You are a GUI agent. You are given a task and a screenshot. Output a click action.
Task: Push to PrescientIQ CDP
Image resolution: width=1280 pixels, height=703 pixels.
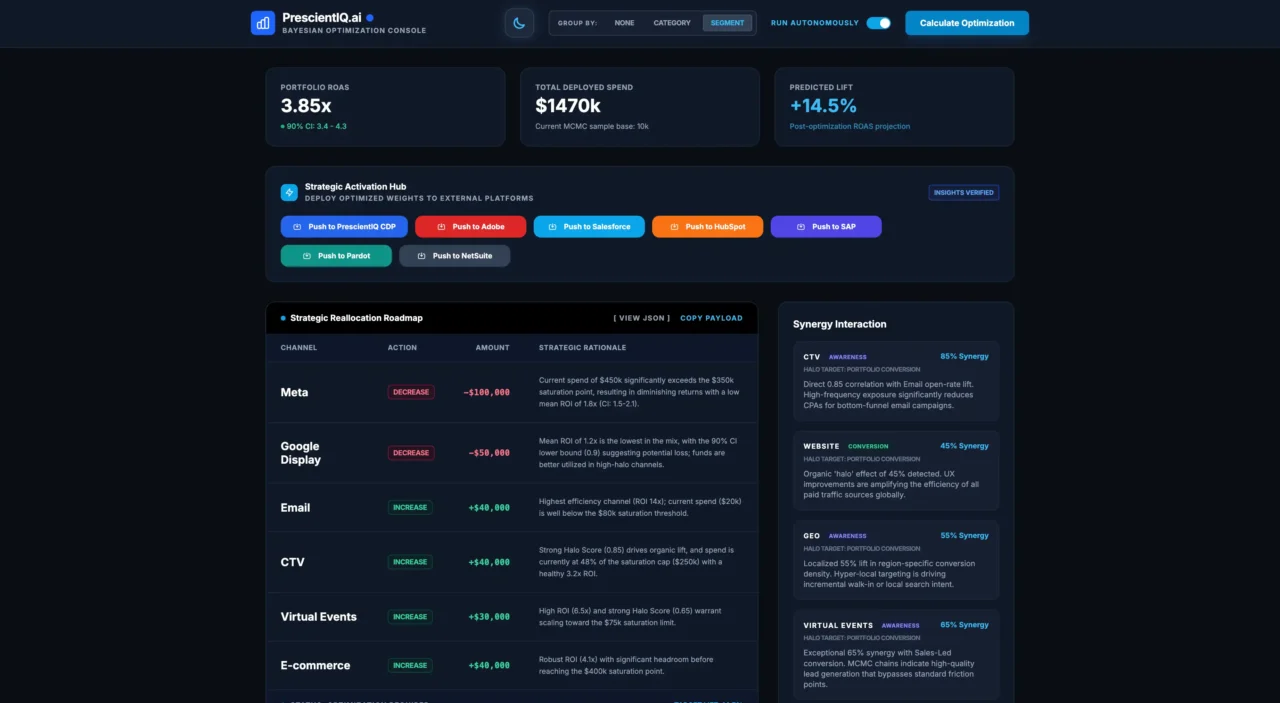point(344,227)
